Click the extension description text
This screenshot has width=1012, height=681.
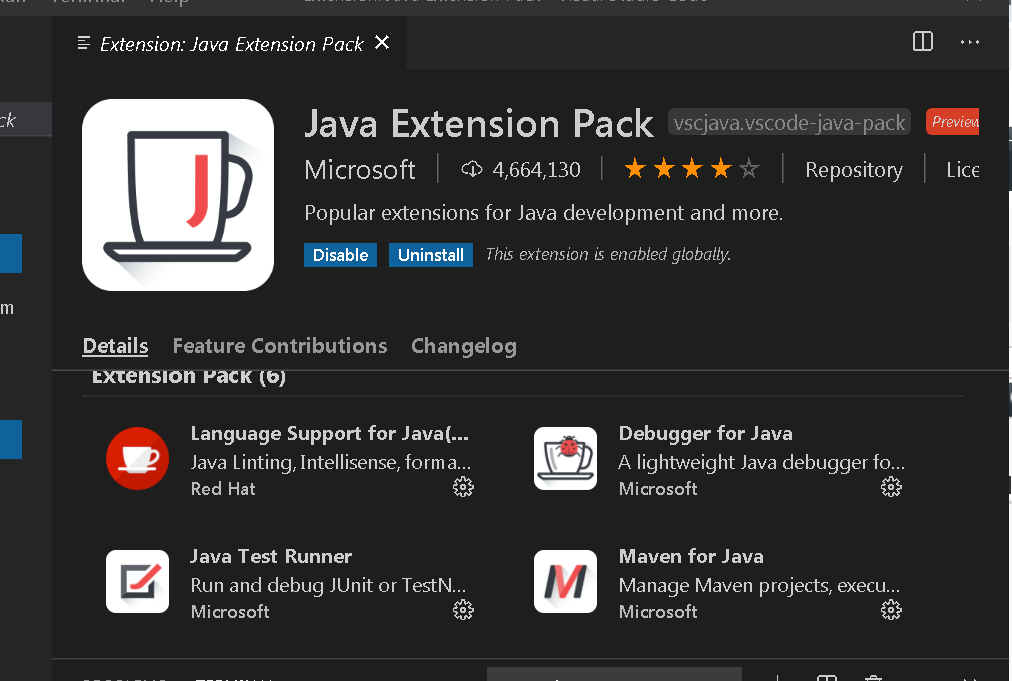543,212
